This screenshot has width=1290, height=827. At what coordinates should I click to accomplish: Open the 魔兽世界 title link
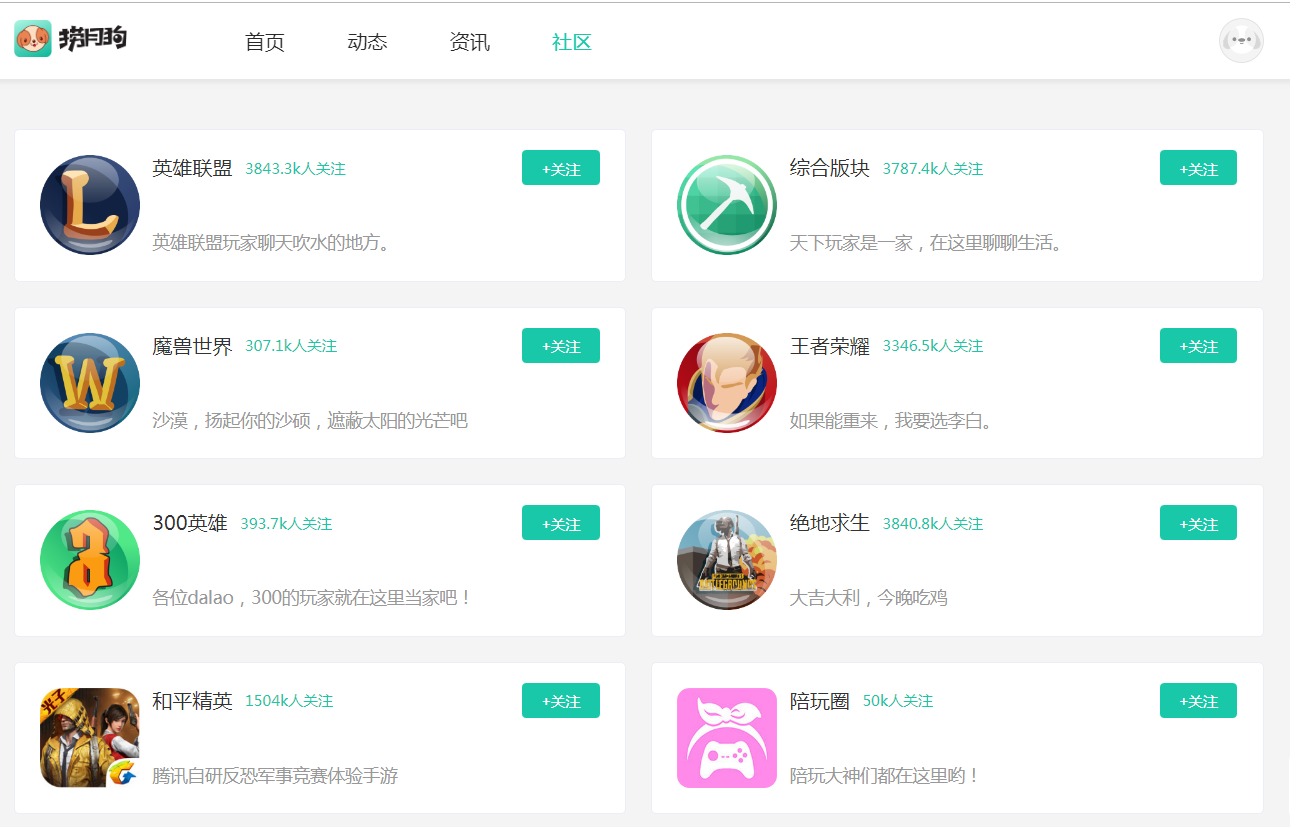(192, 346)
